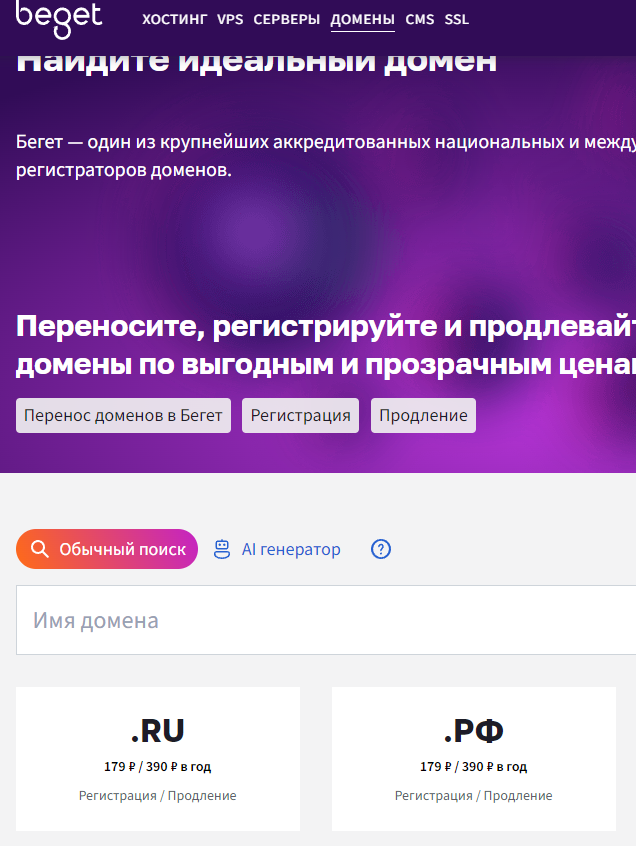Image resolution: width=636 pixels, height=846 pixels.
Task: Click the magnifier icon in Обычный поиск
Action: 39,549
